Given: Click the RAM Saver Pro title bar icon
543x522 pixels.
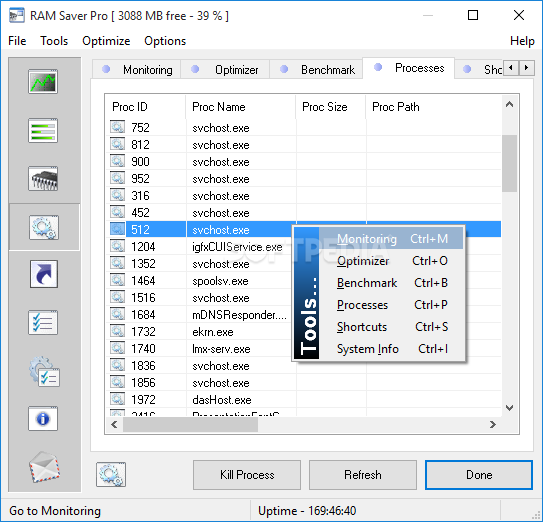Looking at the screenshot, I should [x=17, y=16].
